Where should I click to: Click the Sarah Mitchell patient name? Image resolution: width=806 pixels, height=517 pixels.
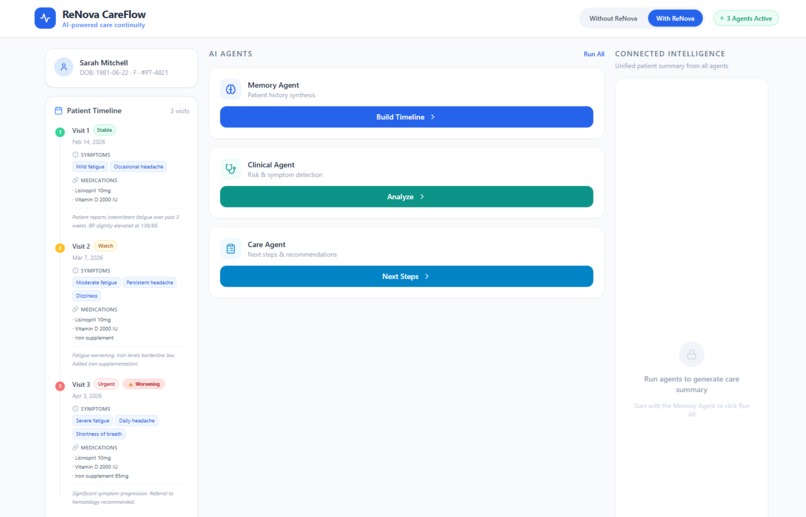point(104,63)
